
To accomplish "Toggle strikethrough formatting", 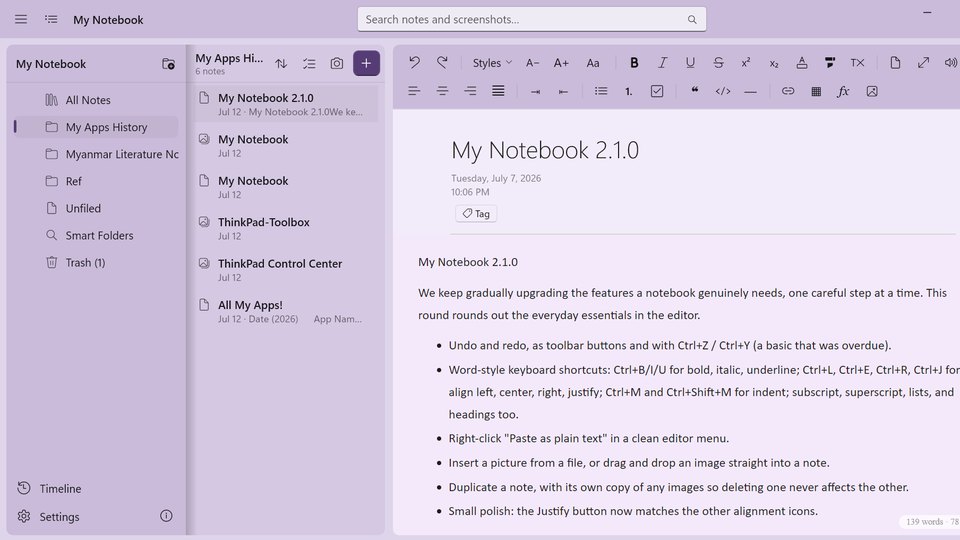I will (x=718, y=62).
